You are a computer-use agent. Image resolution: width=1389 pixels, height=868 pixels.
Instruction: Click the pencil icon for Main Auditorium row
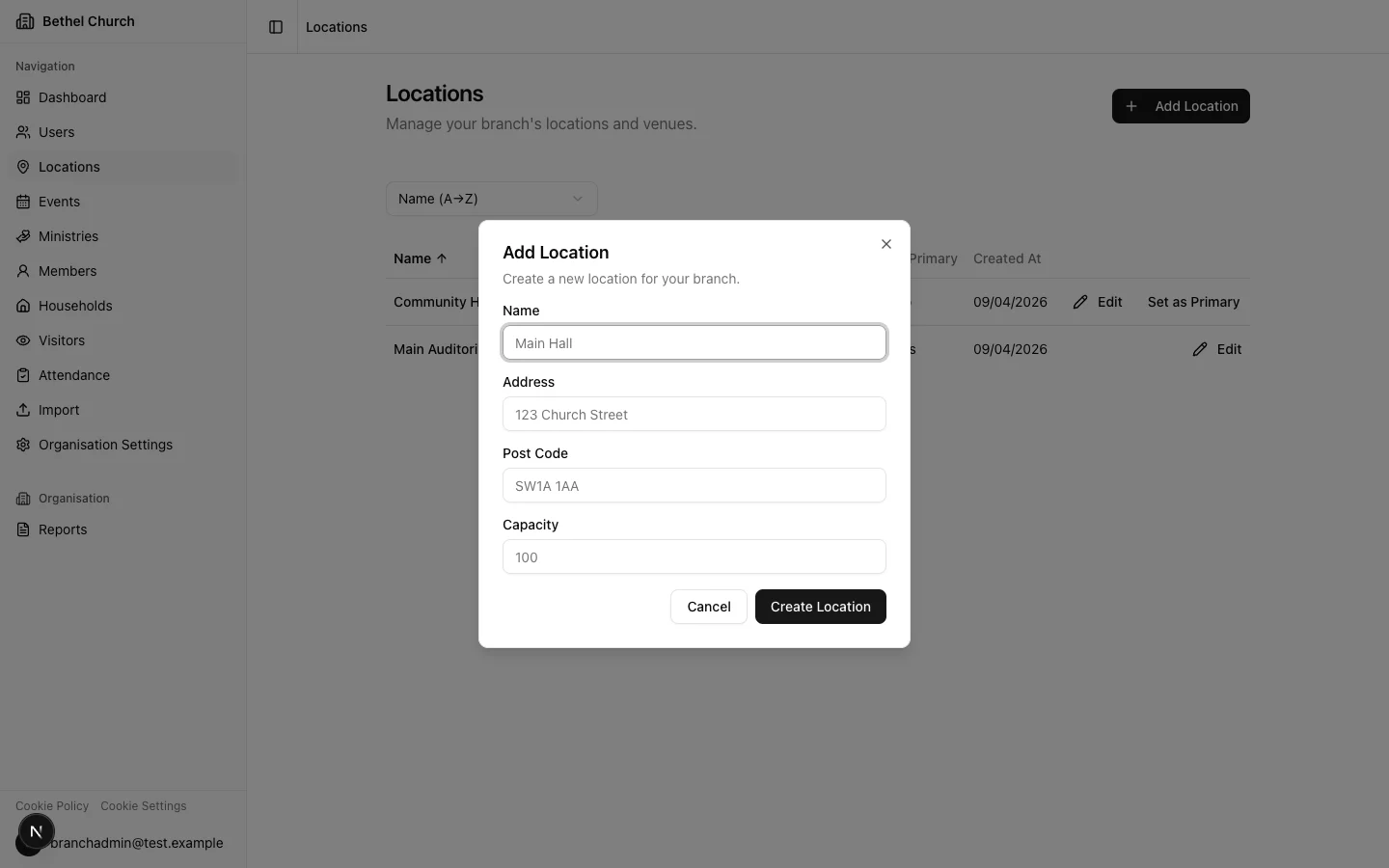pyautogui.click(x=1200, y=349)
